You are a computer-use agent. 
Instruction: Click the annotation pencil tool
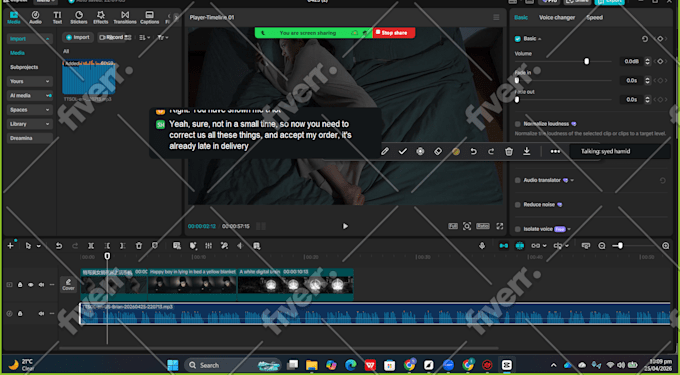(385, 151)
